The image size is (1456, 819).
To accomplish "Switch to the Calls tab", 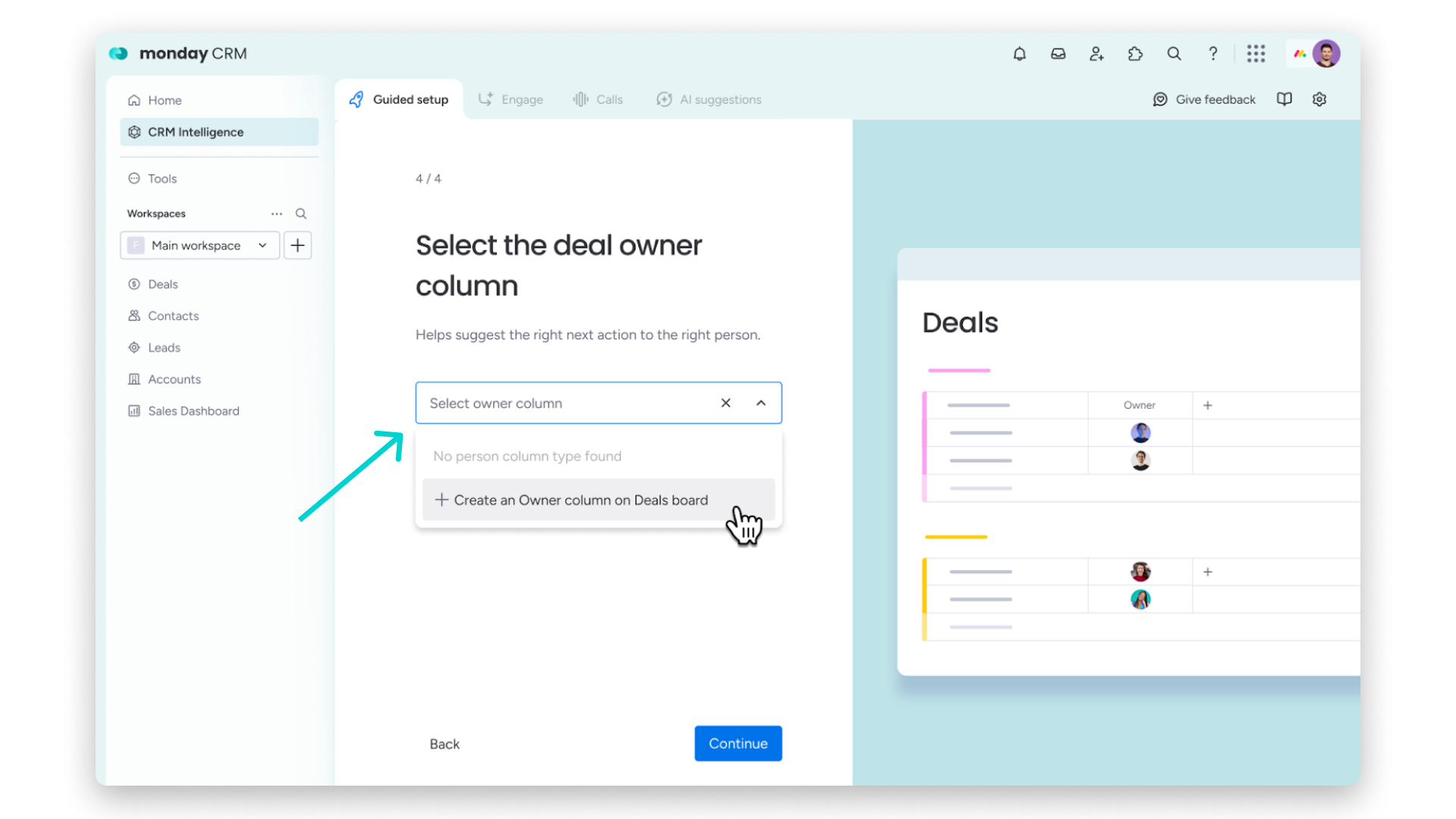I will pos(598,99).
